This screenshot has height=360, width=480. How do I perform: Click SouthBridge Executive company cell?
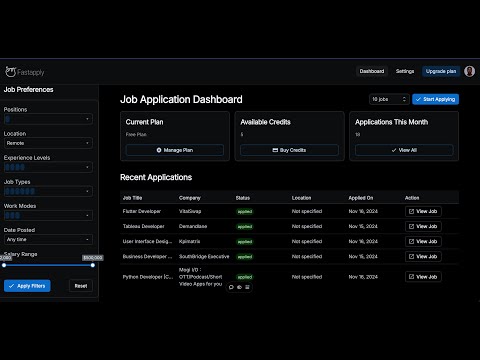coord(204,256)
